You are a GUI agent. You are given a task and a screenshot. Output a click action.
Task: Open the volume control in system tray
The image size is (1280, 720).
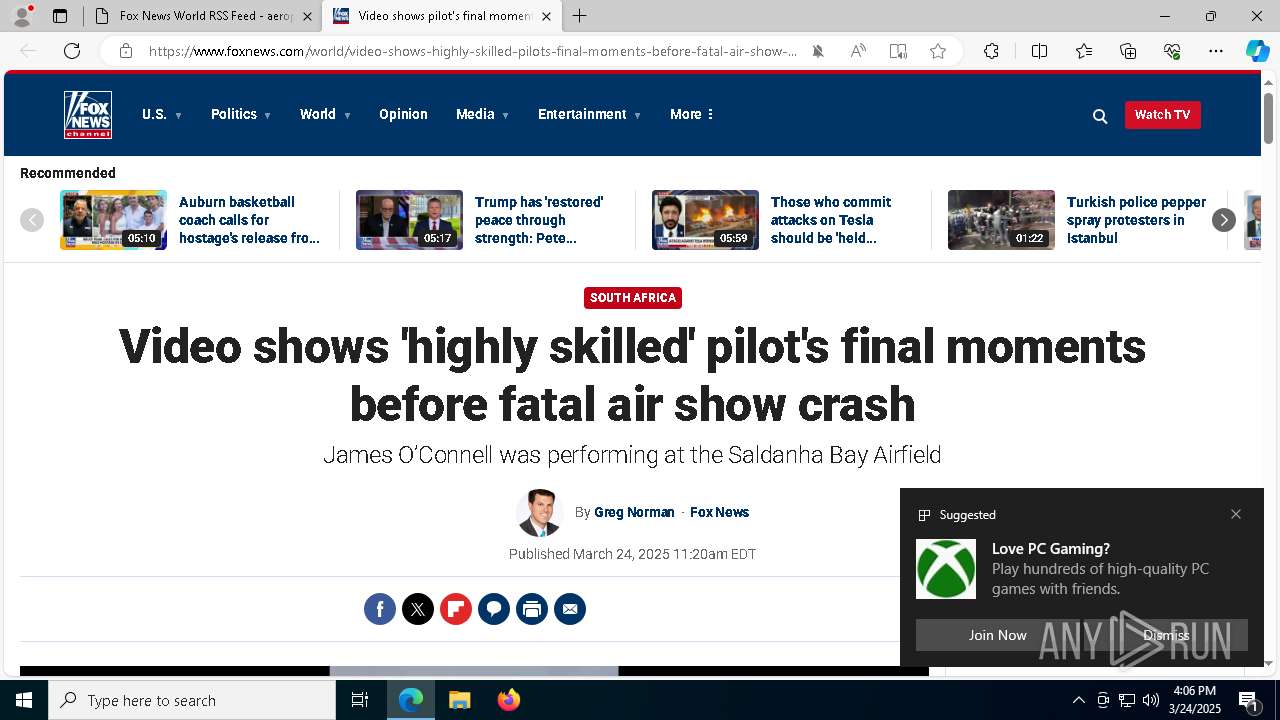tap(1150, 700)
